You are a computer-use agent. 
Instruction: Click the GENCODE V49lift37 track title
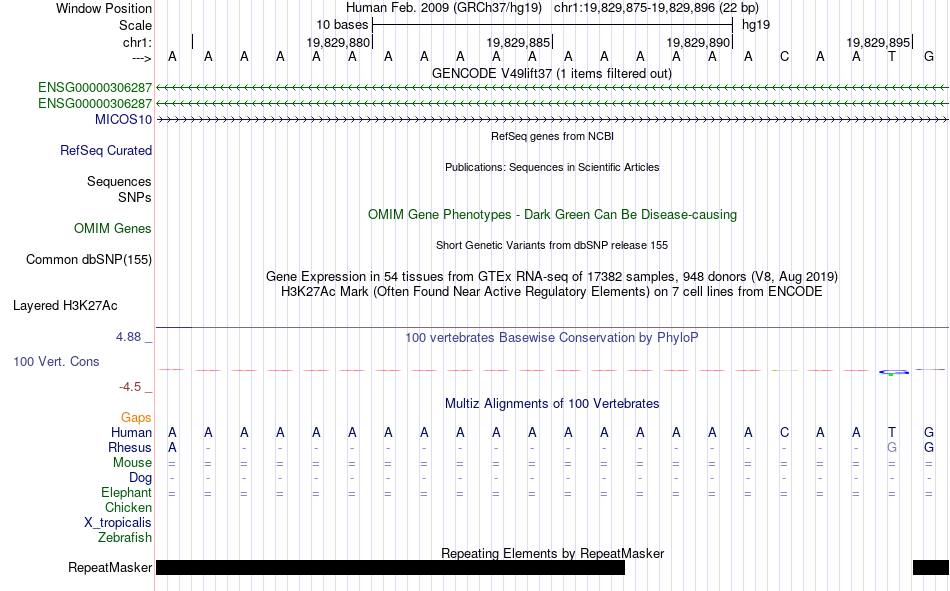click(551, 73)
